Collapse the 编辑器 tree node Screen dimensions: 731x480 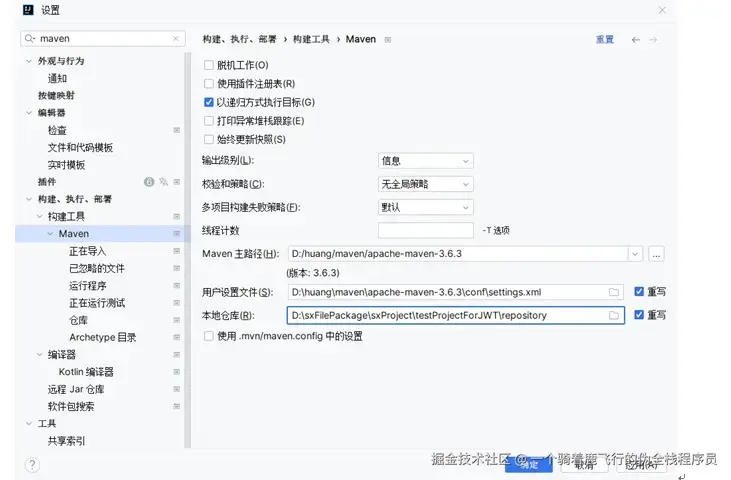point(29,113)
